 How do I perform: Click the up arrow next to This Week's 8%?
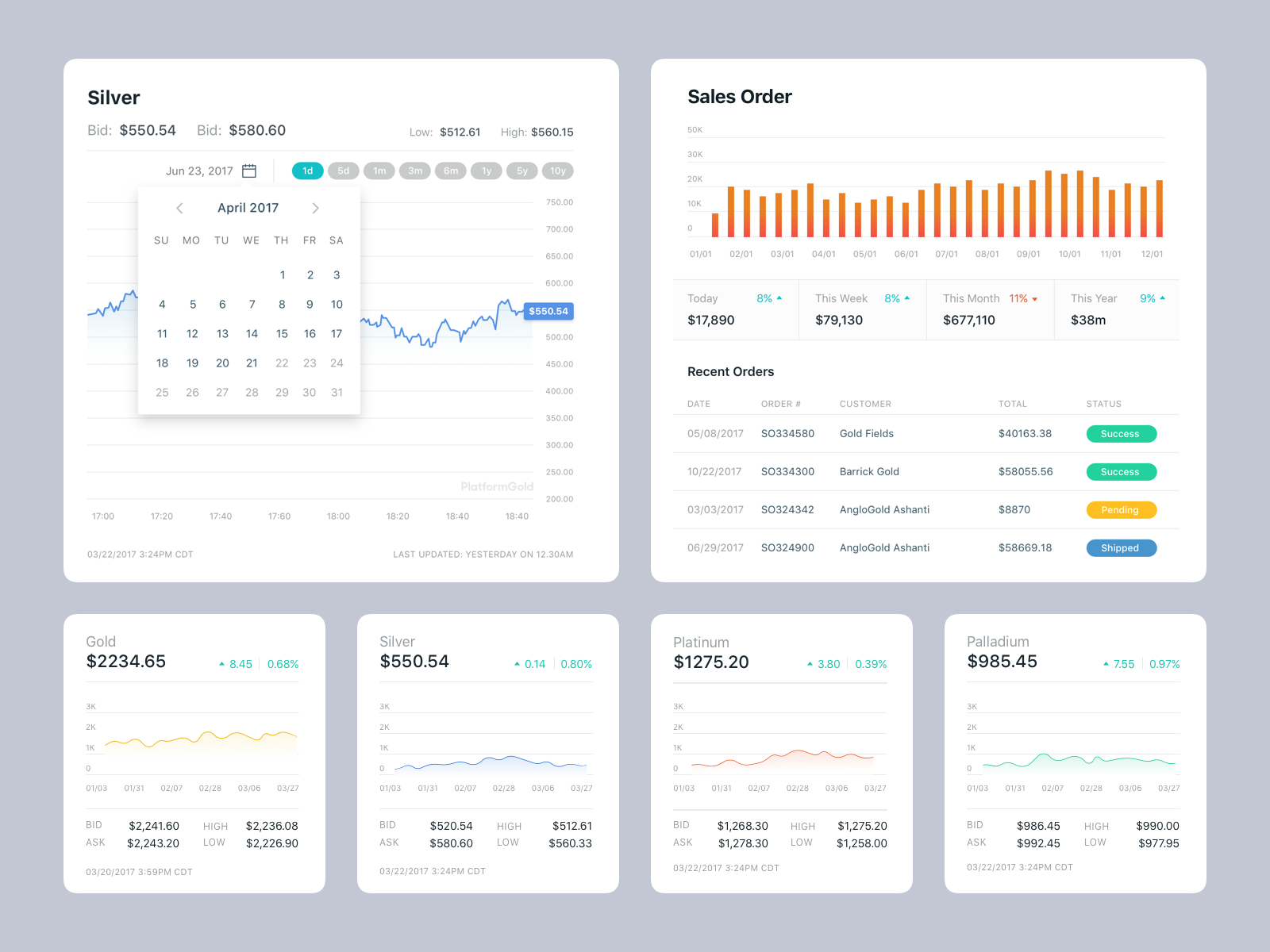pyautogui.click(x=909, y=298)
